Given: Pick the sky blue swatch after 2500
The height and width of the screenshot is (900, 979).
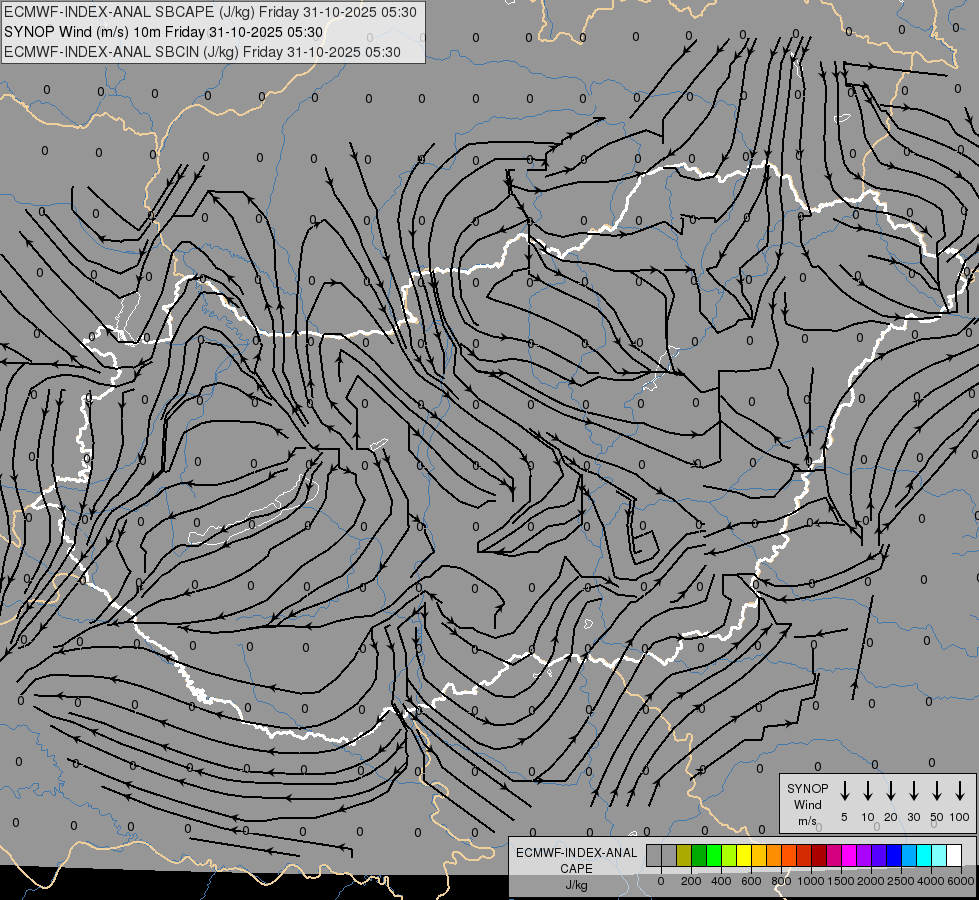Looking at the screenshot, I should pos(910,855).
